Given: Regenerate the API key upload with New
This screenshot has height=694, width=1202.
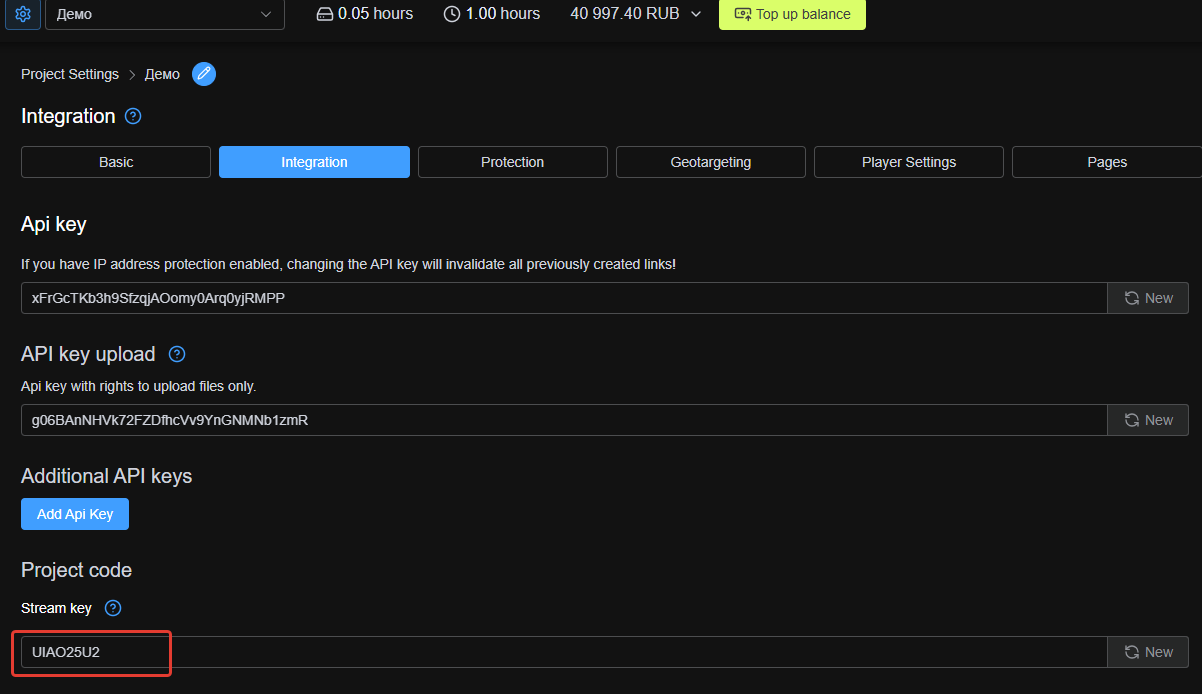Looking at the screenshot, I should click(x=1148, y=420).
